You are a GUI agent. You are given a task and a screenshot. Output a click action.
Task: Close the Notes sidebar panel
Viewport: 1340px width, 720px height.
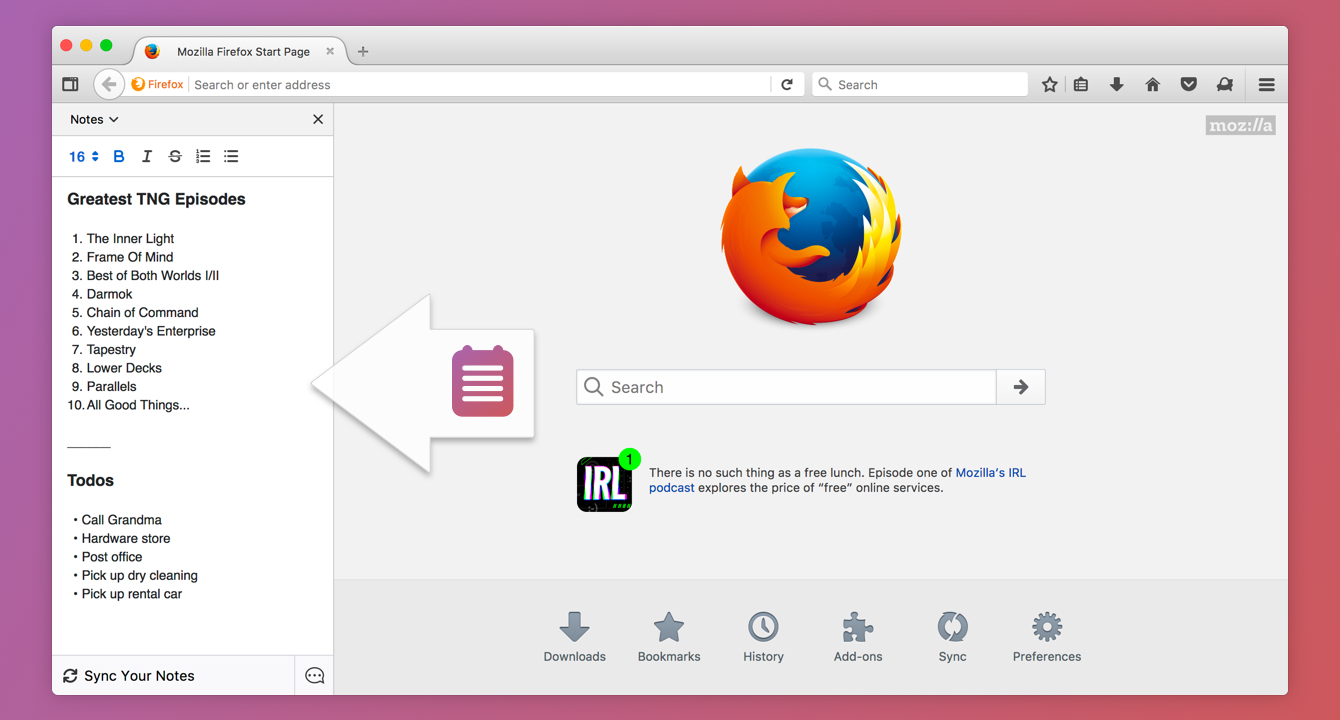pos(318,119)
